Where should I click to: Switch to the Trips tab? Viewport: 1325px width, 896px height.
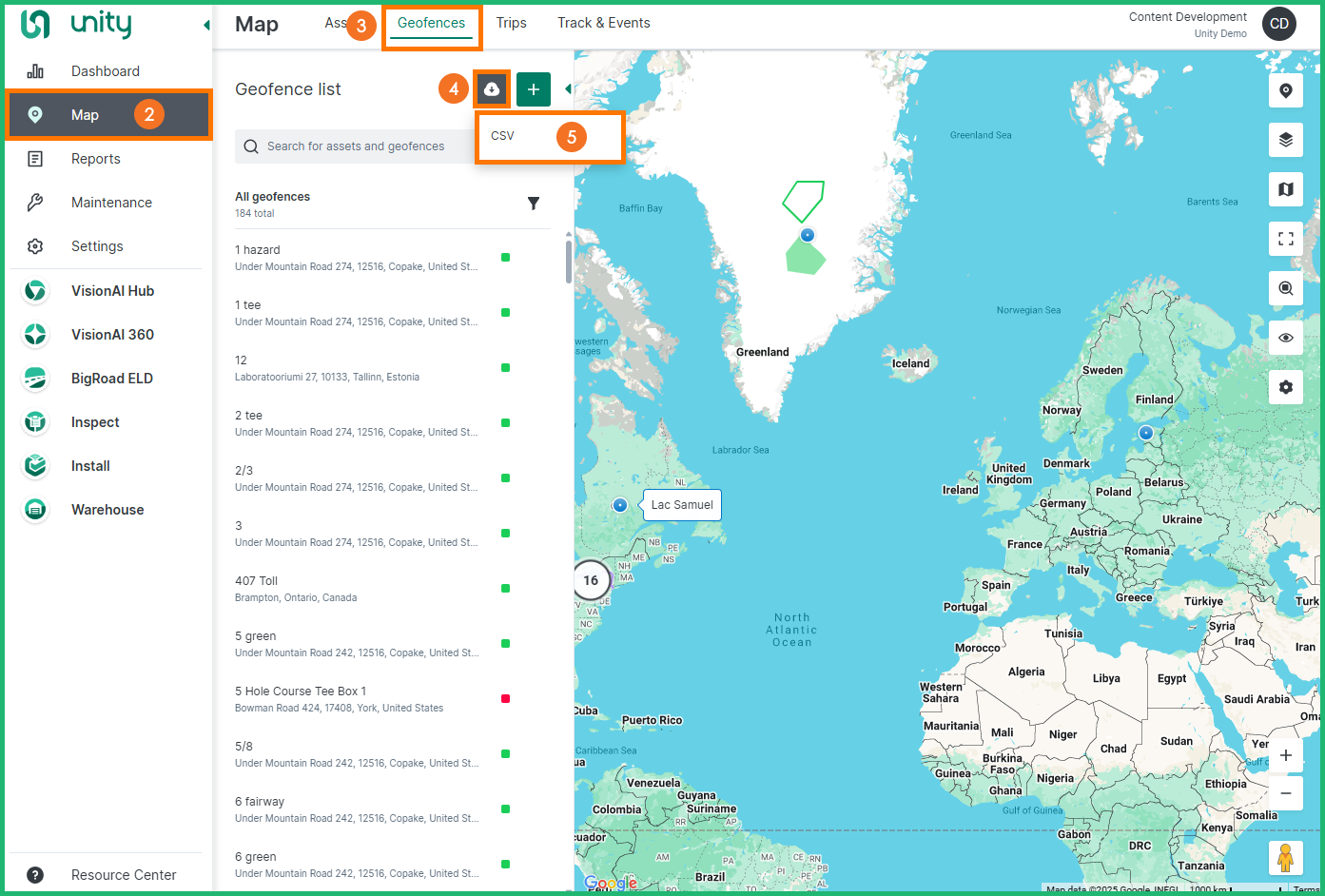pyautogui.click(x=511, y=23)
